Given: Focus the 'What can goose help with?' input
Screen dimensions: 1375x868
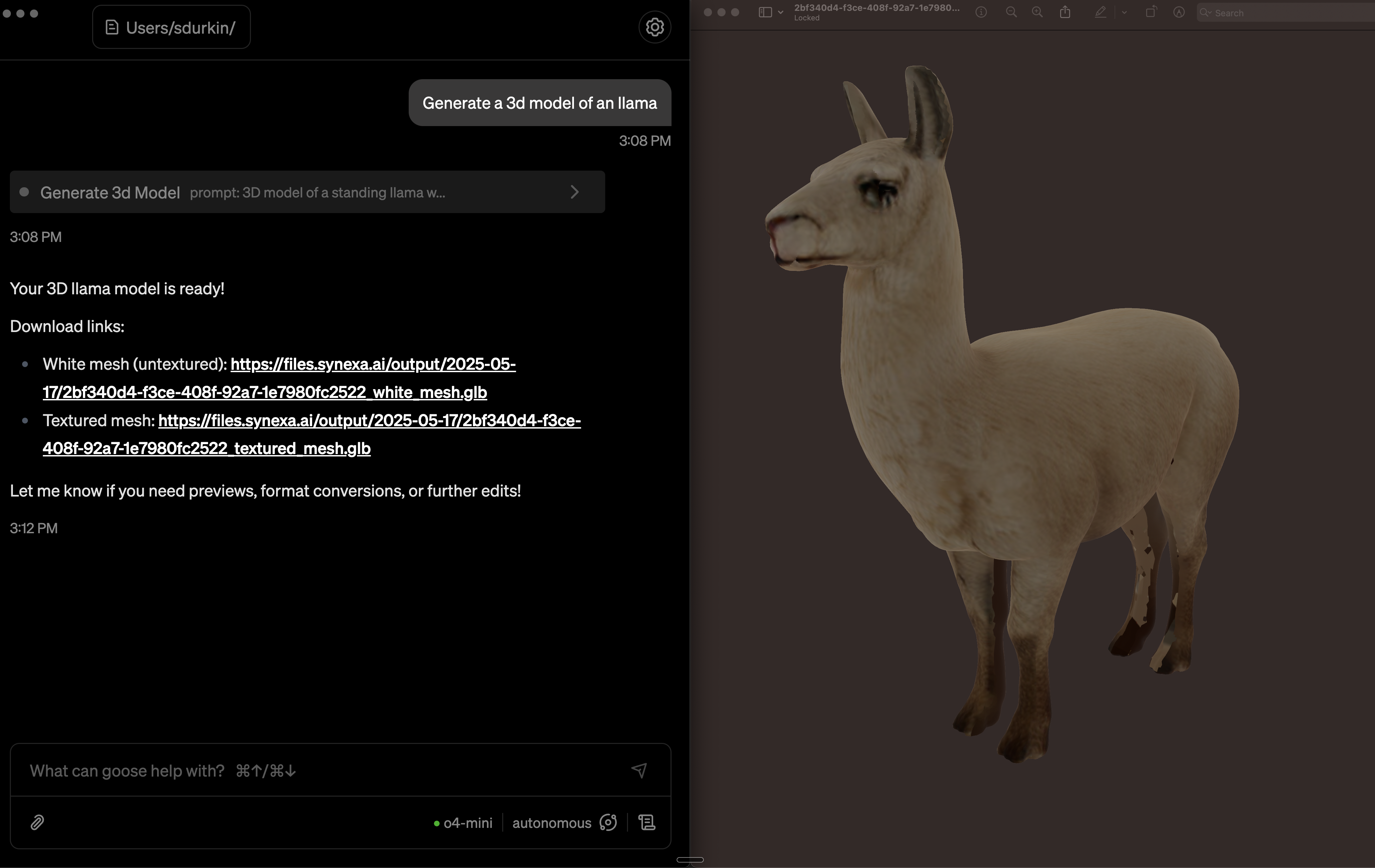Looking at the screenshot, I should (320, 770).
